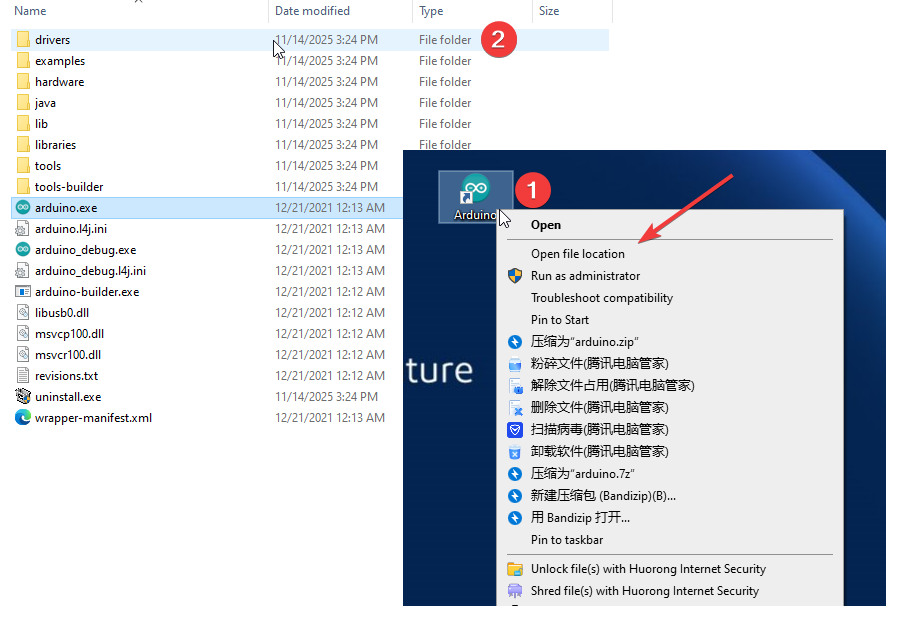Click the Bandizip icon beside arduino.zip entry
The width and height of the screenshot is (897, 625).
515,342
